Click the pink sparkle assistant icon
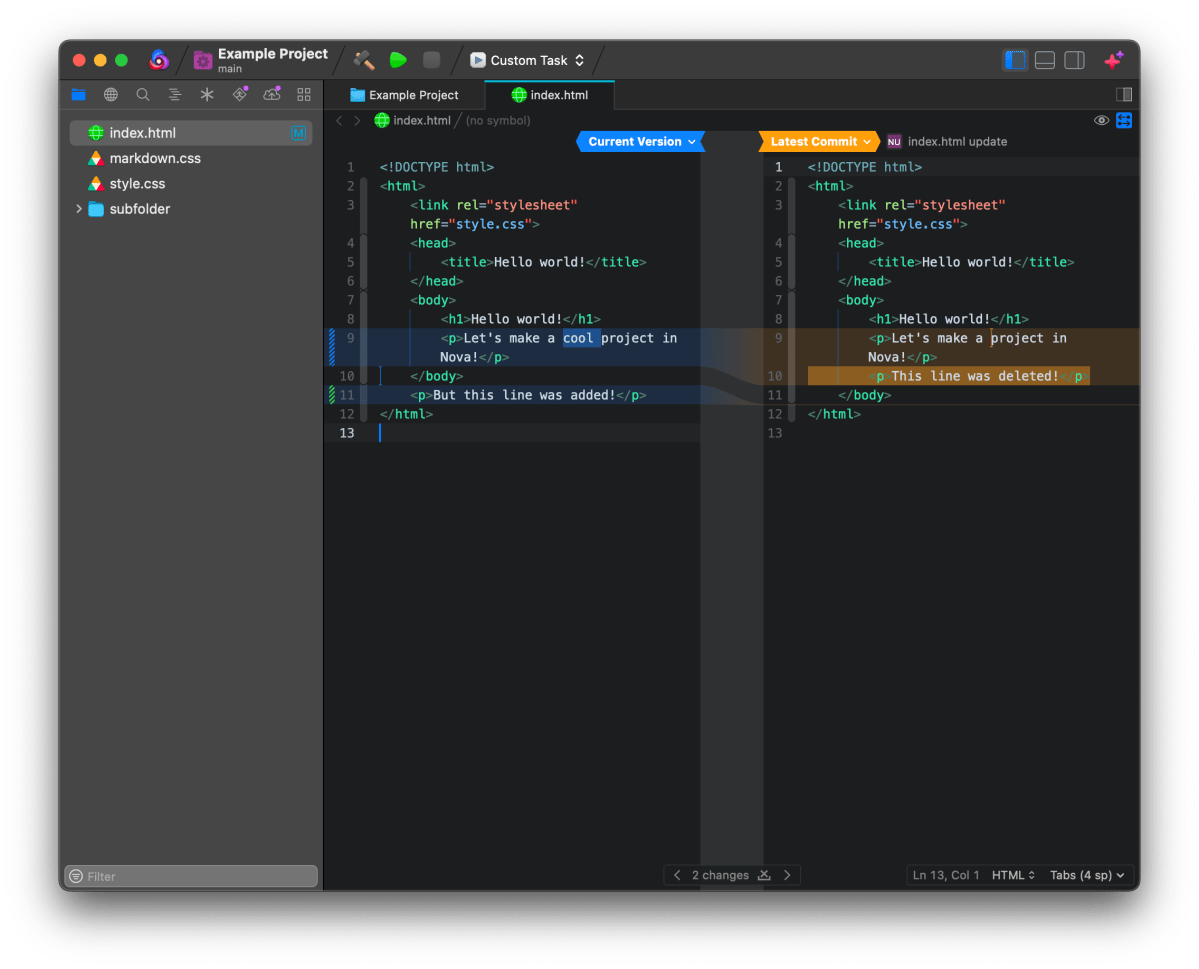Image resolution: width=1199 pixels, height=969 pixels. [x=1113, y=60]
